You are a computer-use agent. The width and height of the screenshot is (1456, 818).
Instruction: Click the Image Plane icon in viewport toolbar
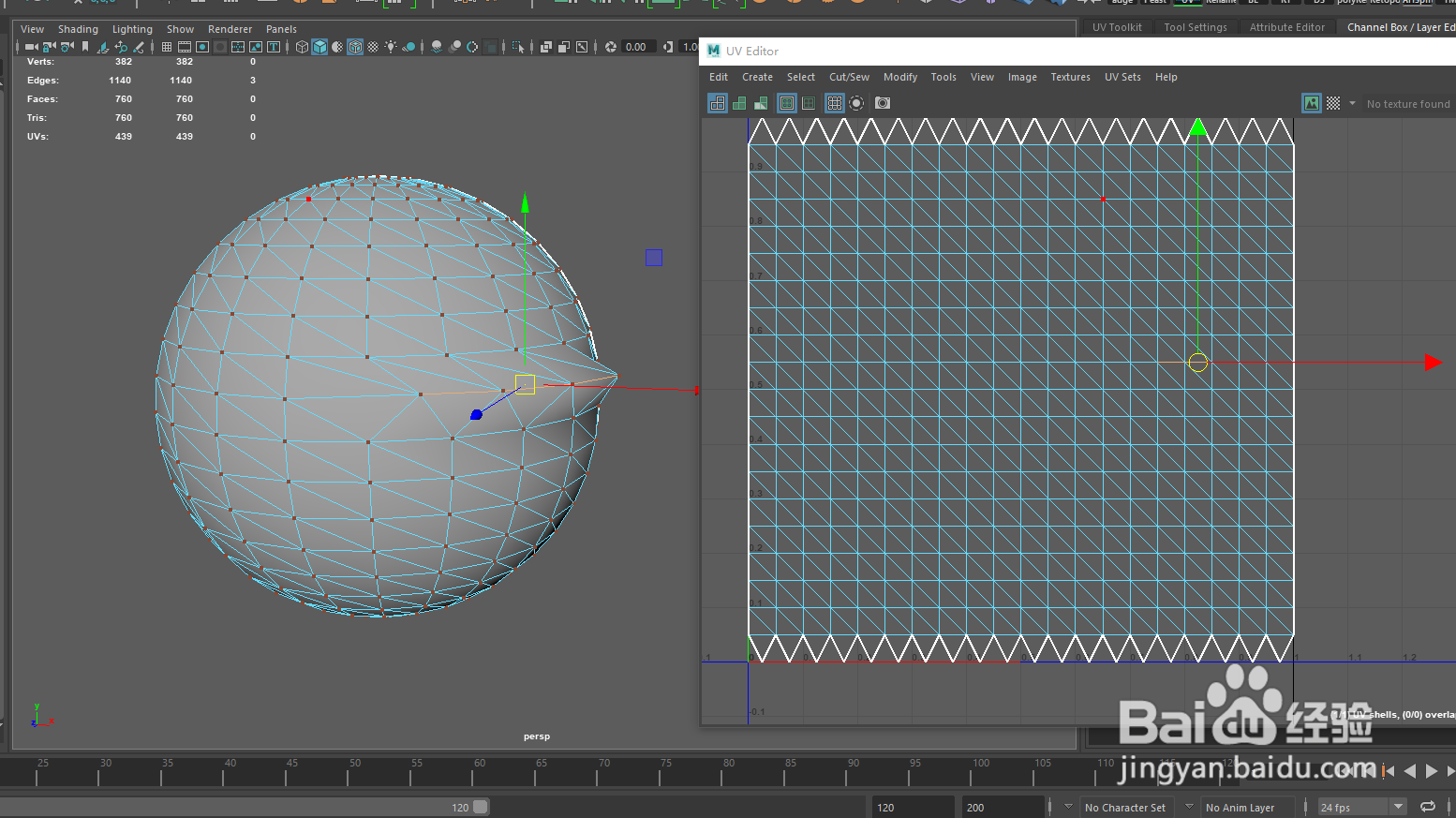pos(102,47)
